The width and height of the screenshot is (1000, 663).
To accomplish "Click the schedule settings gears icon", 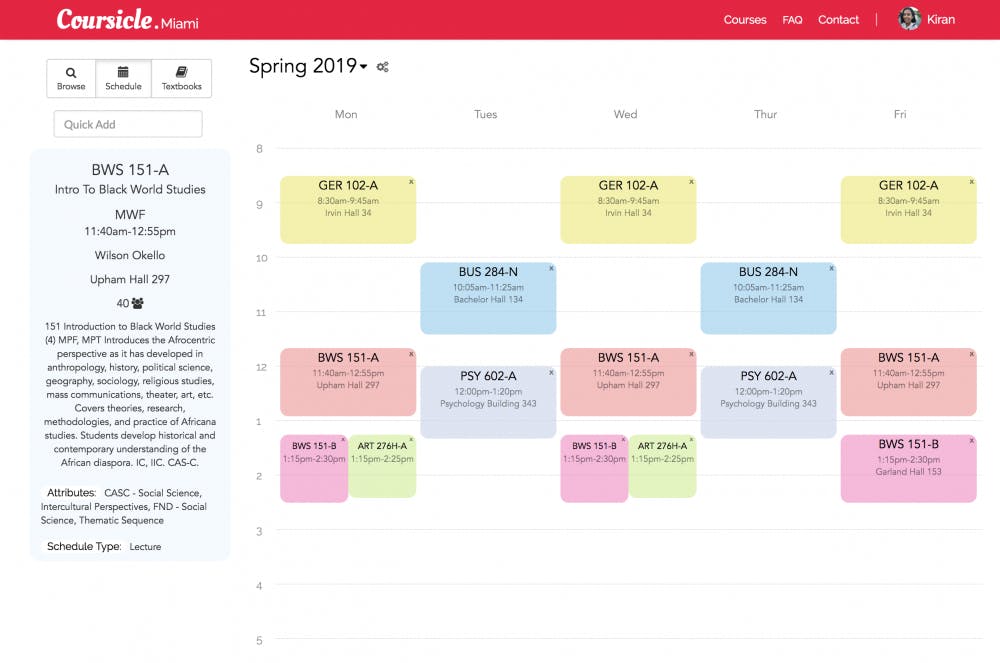I will coord(382,67).
